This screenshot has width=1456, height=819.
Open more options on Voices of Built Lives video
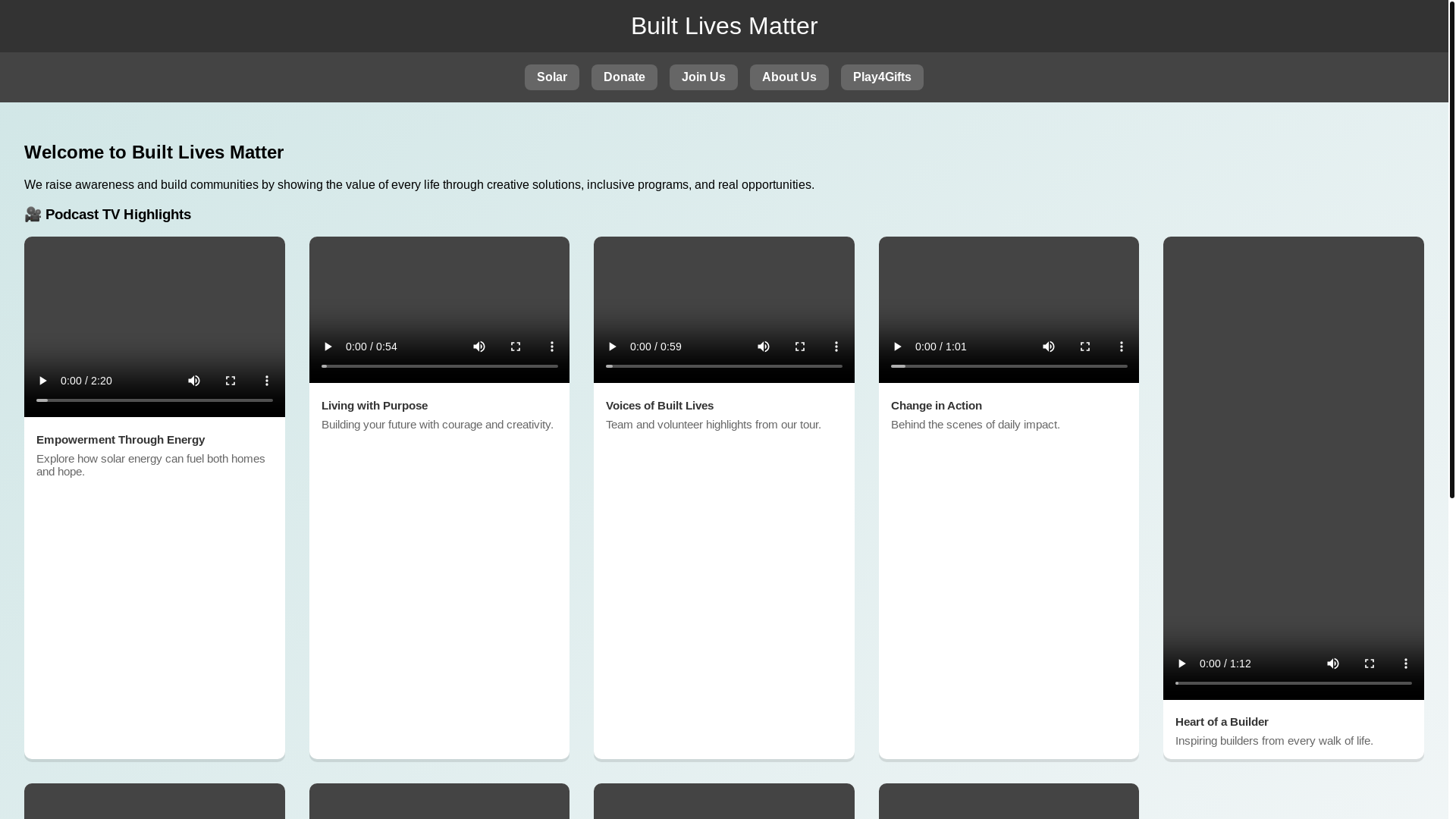tap(836, 347)
